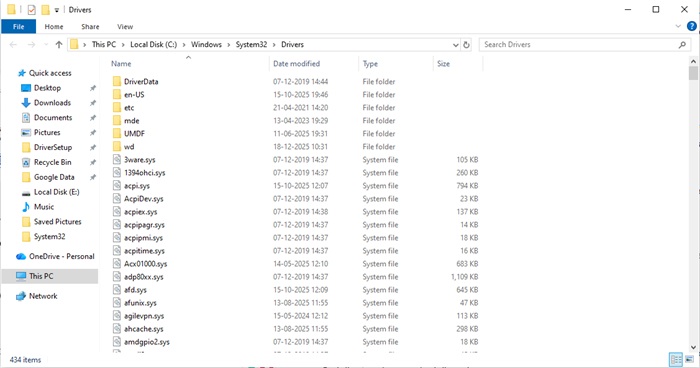Screen dimensions: 700x368
Task: Open Local Disk (E:) in navigation pane
Action: click(56, 192)
